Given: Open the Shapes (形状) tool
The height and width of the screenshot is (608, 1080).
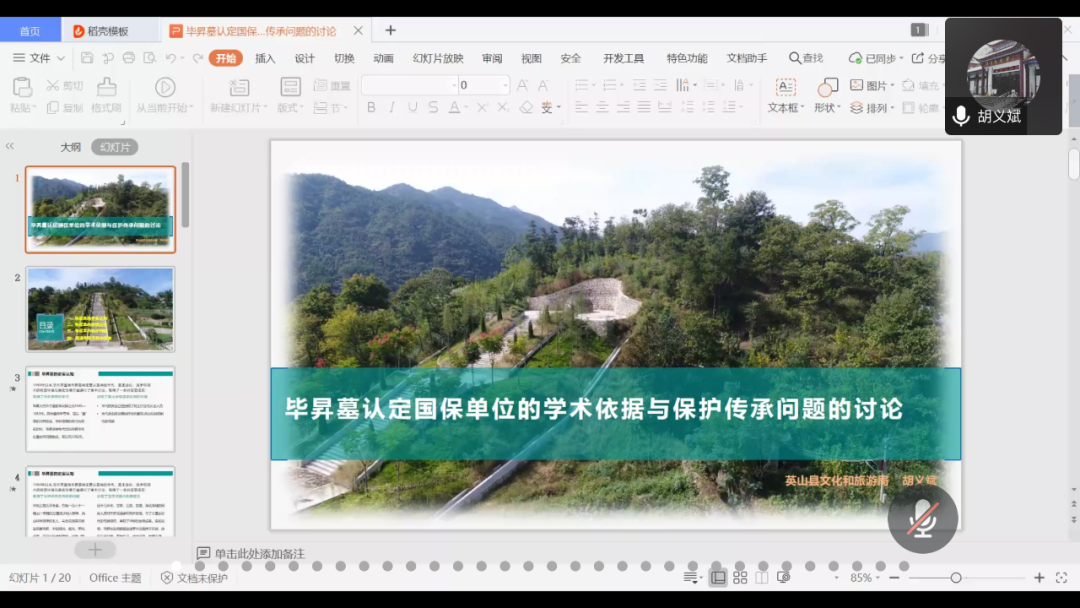Looking at the screenshot, I should tap(826, 95).
